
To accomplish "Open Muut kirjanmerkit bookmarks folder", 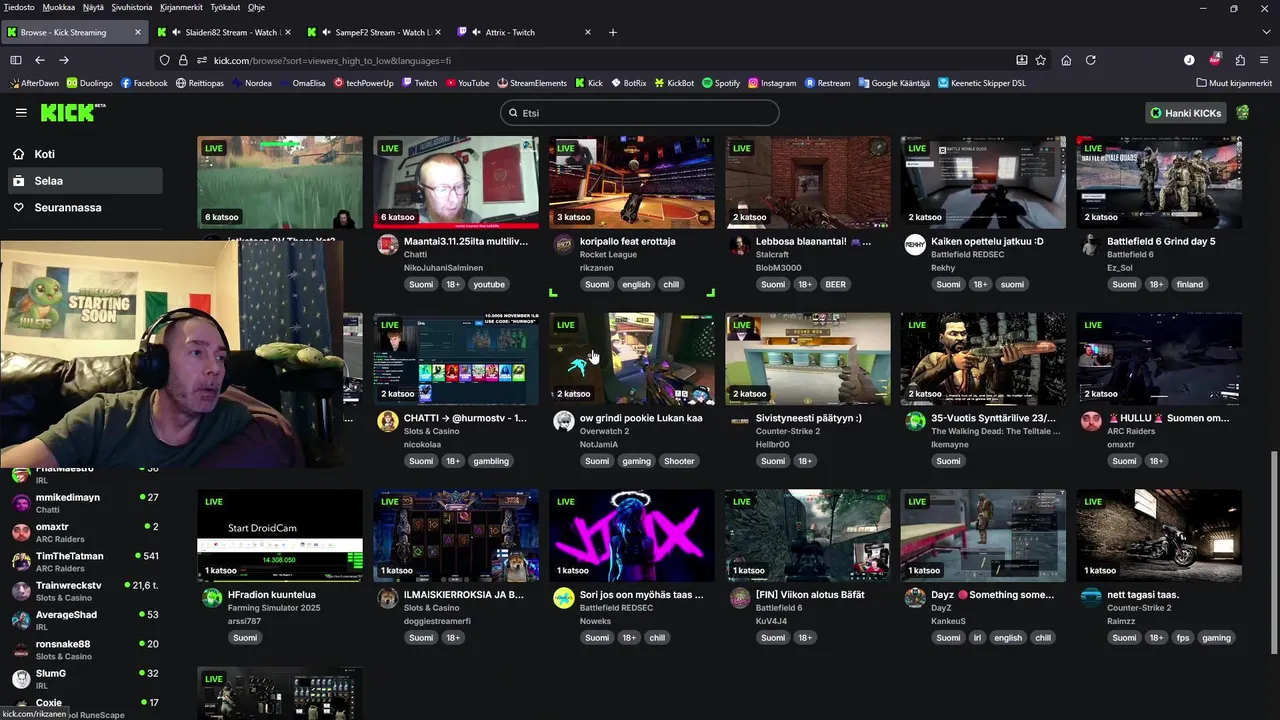I will (x=1234, y=83).
